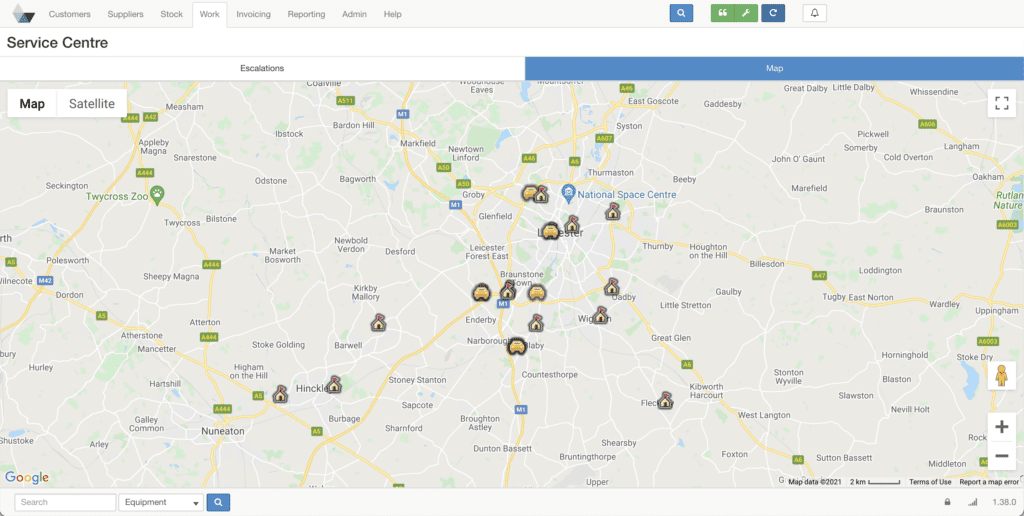Select the house marker east of Enderby
The image size is (1024, 516).
point(536,322)
